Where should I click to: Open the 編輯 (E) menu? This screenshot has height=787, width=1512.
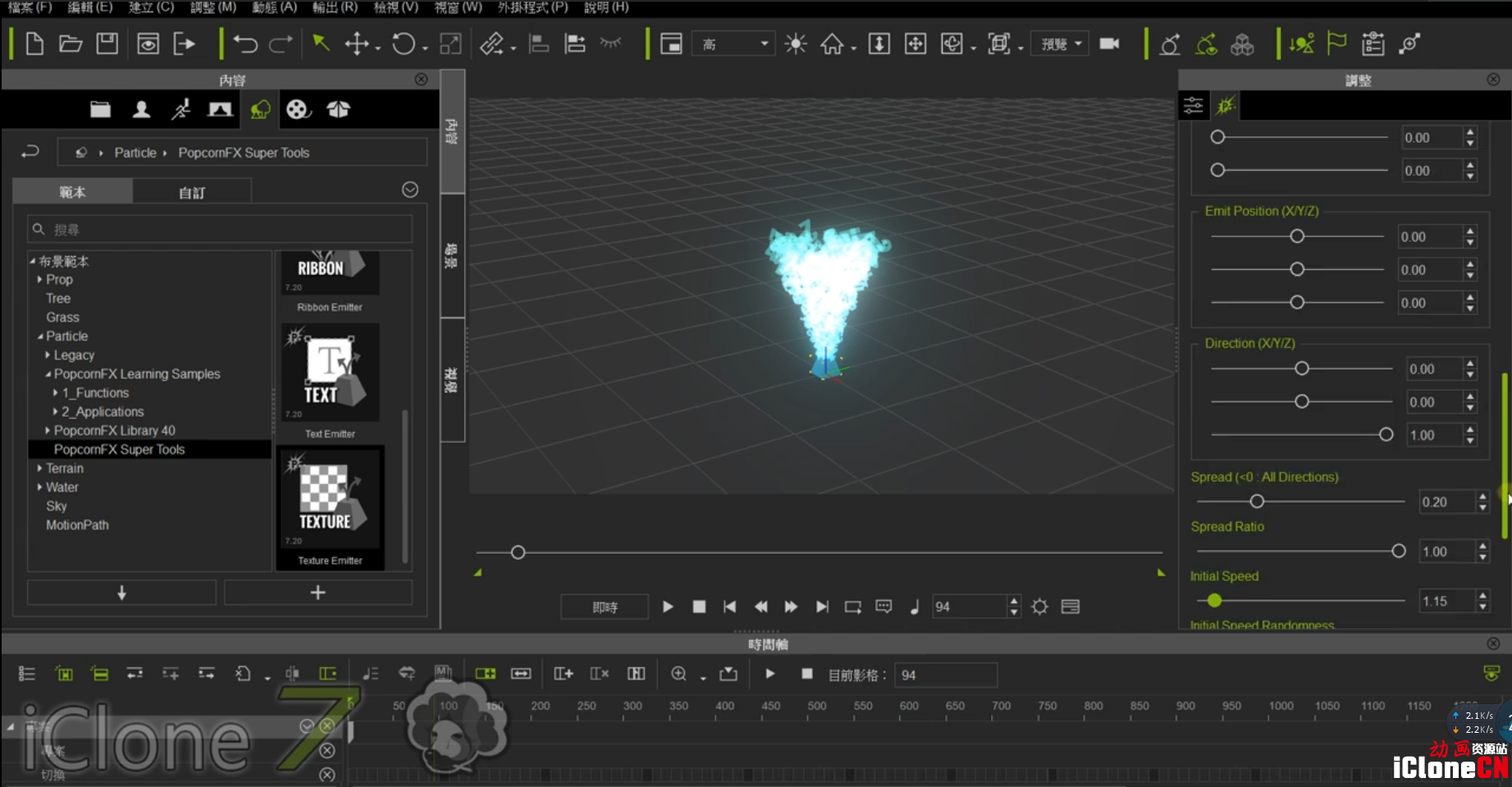(x=90, y=7)
